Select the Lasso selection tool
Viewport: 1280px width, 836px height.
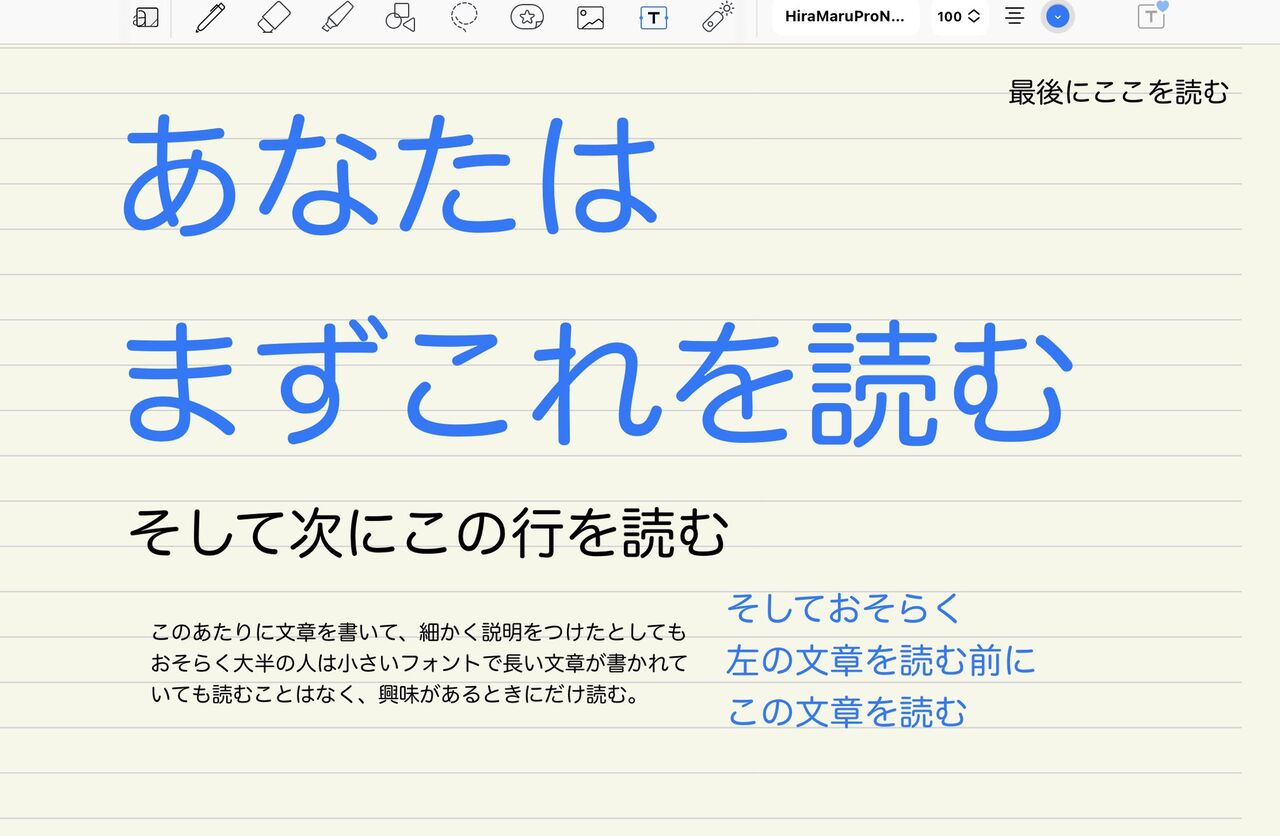pyautogui.click(x=463, y=17)
